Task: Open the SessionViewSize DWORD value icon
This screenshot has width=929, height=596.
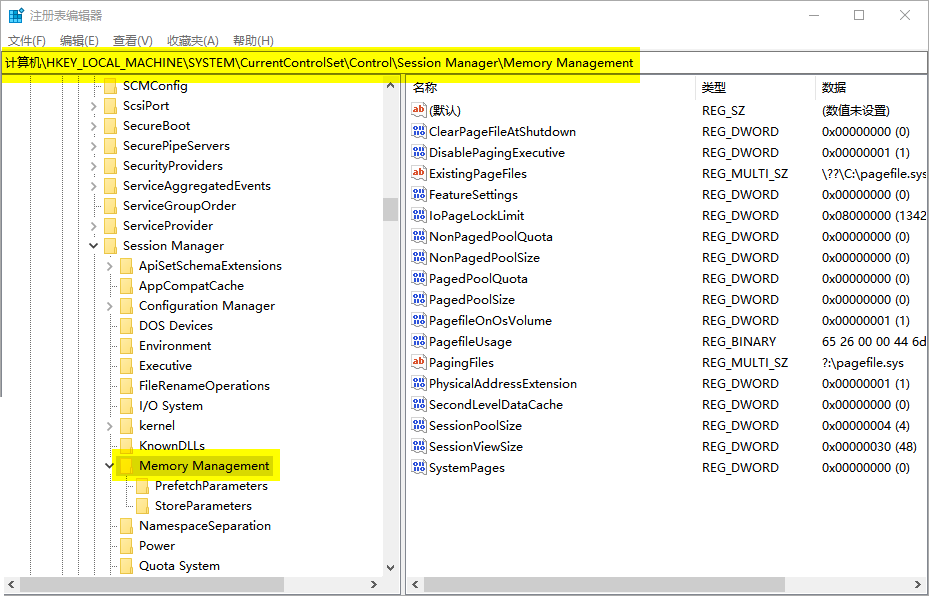Action: [421, 446]
